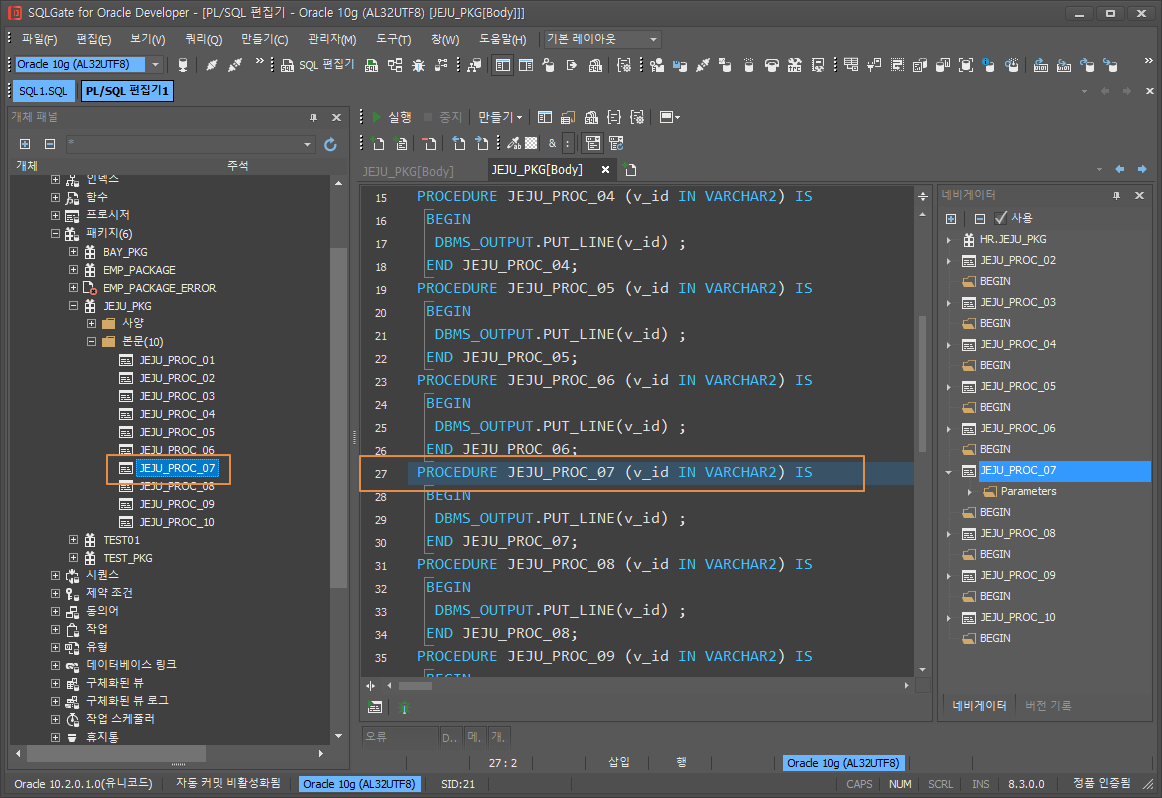Click the object panel vertical scrollbar thumb
1162x798 pixels.
click(x=338, y=417)
